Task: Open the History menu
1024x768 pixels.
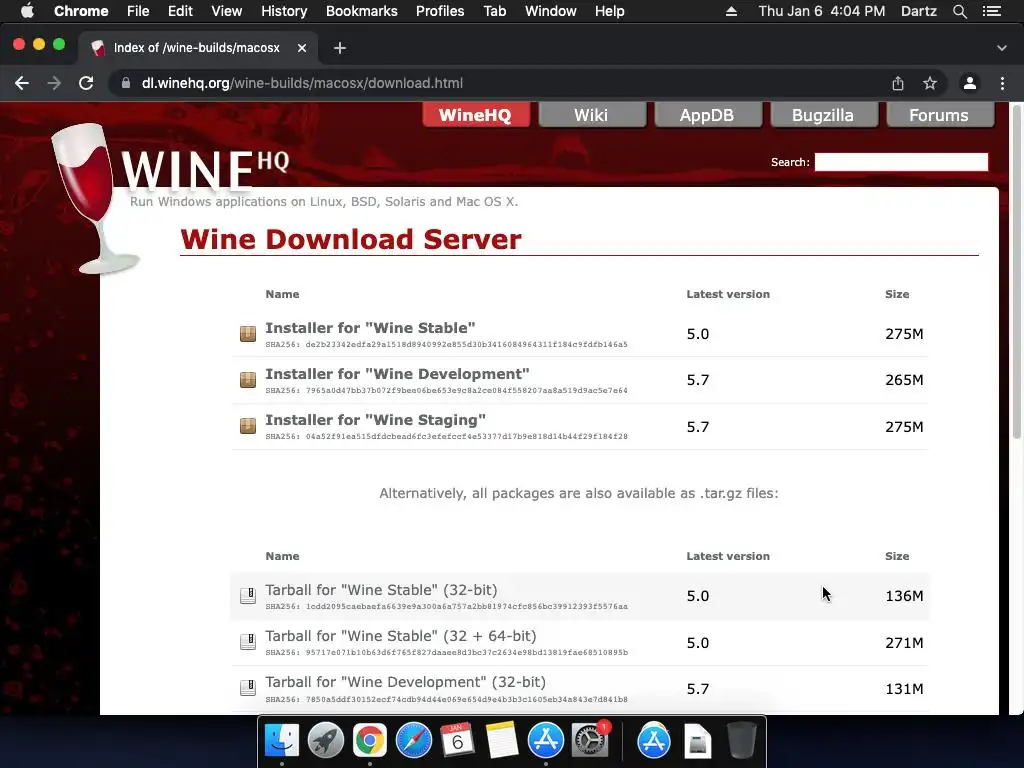Action: pos(284,11)
